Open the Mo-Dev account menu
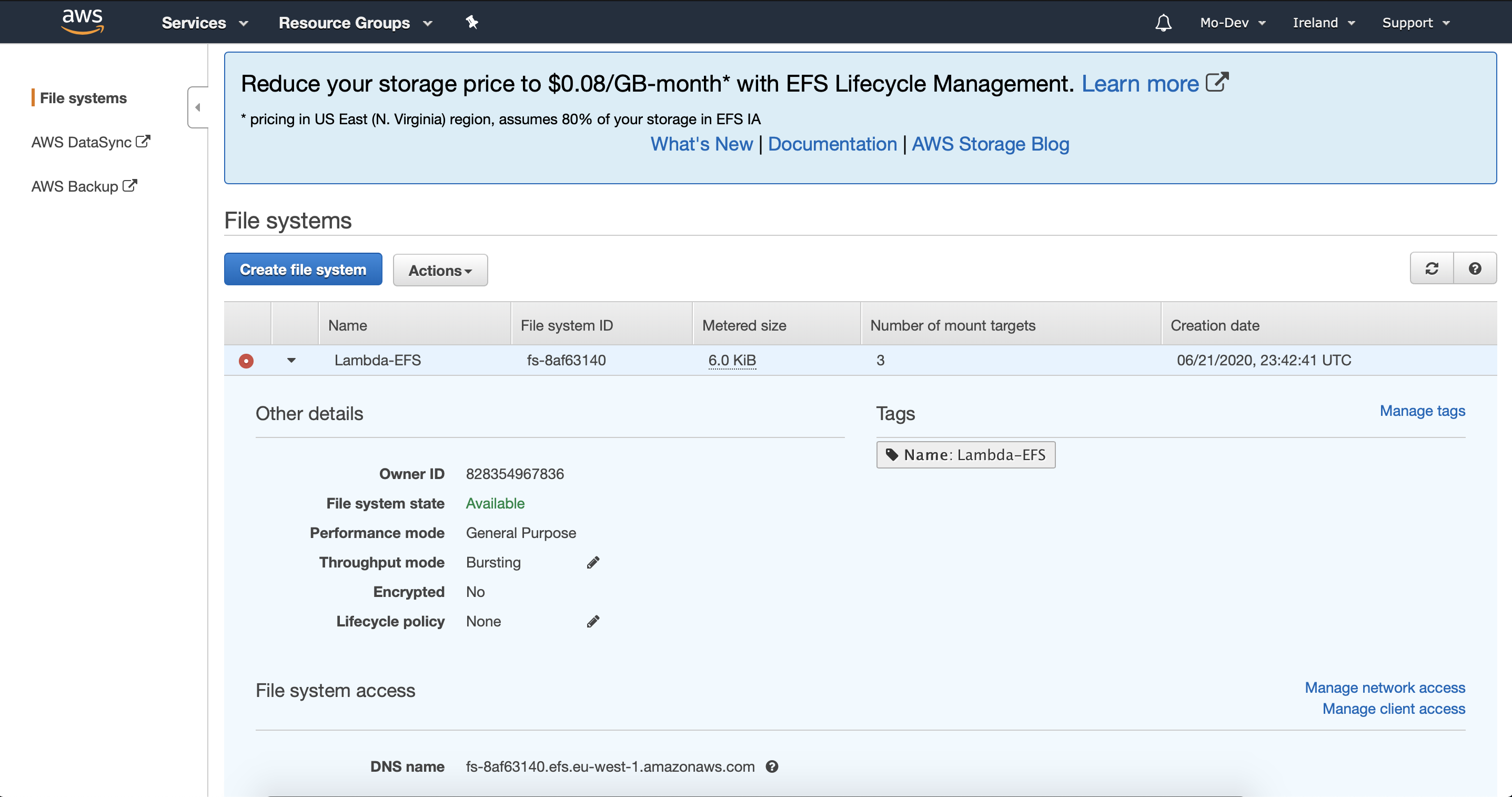Screen dimensions: 1512x797 coord(1232,23)
